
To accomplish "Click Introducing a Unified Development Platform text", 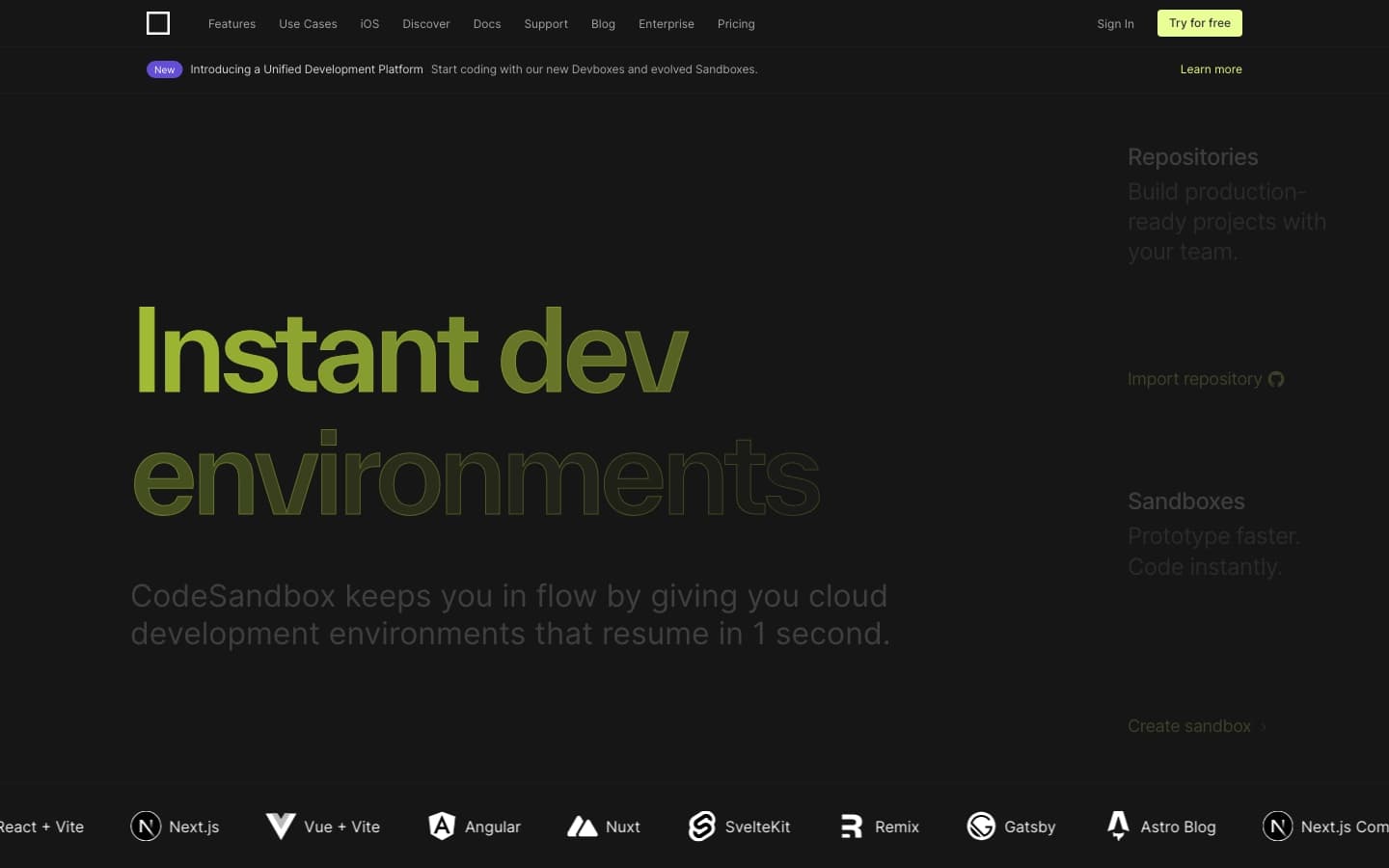I will click(306, 69).
